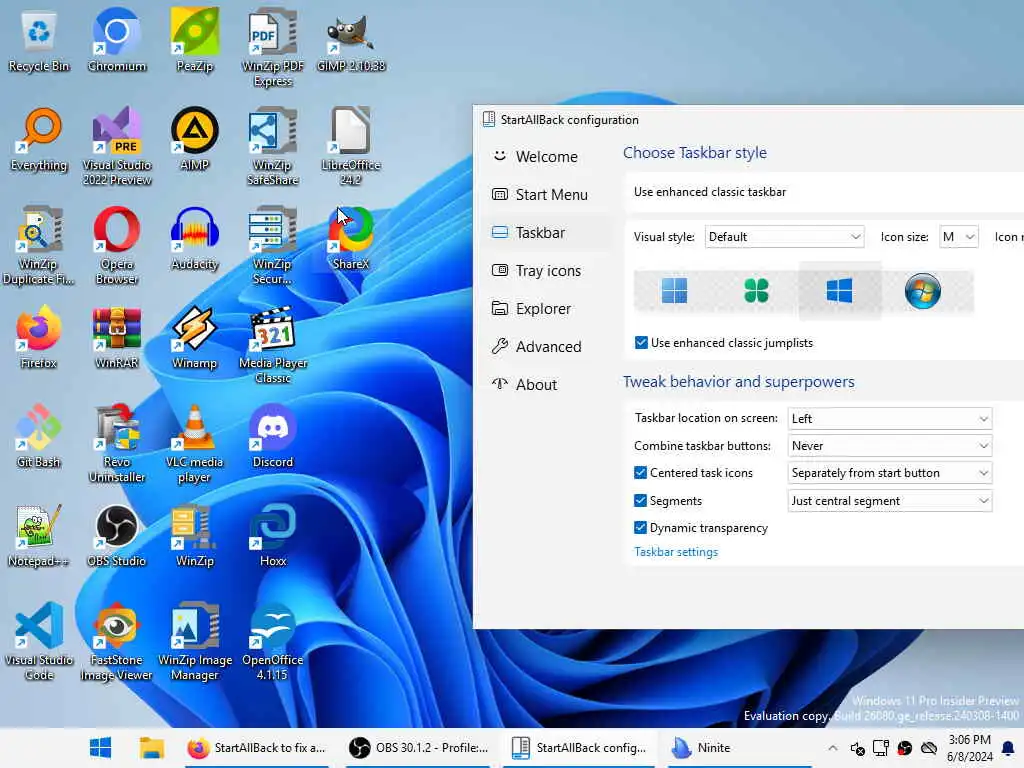Open the Just central segment dropdown
This screenshot has width=1024, height=768.
point(890,501)
